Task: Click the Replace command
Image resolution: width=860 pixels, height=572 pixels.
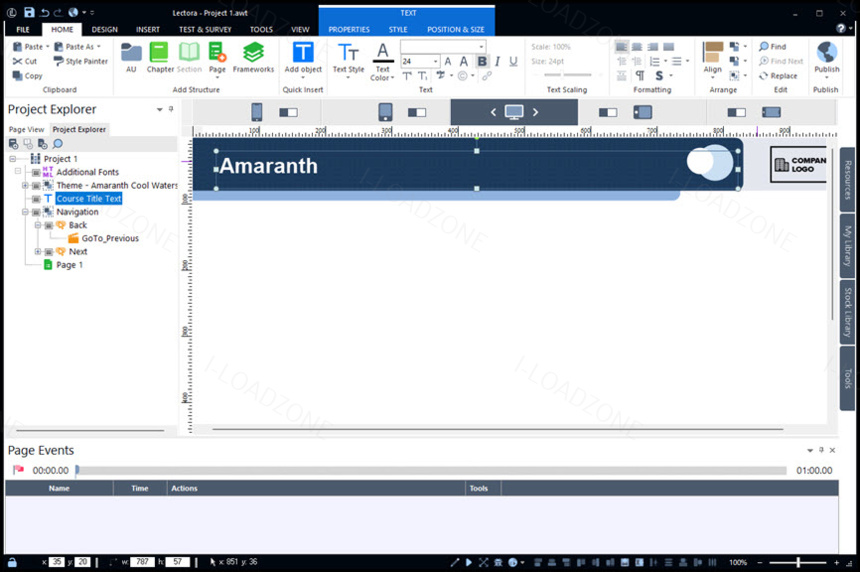Action: tap(778, 76)
